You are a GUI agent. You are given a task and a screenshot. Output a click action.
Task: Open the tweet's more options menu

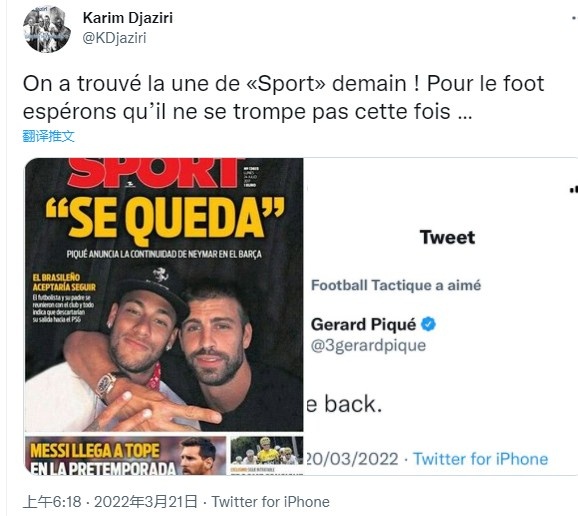click(x=574, y=18)
